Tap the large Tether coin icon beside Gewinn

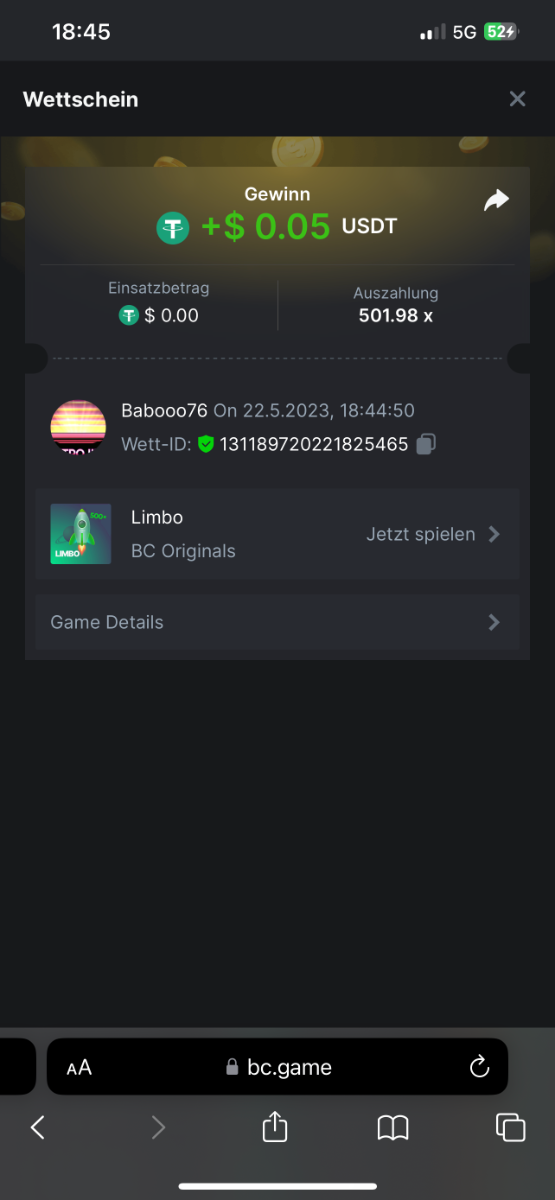click(173, 229)
